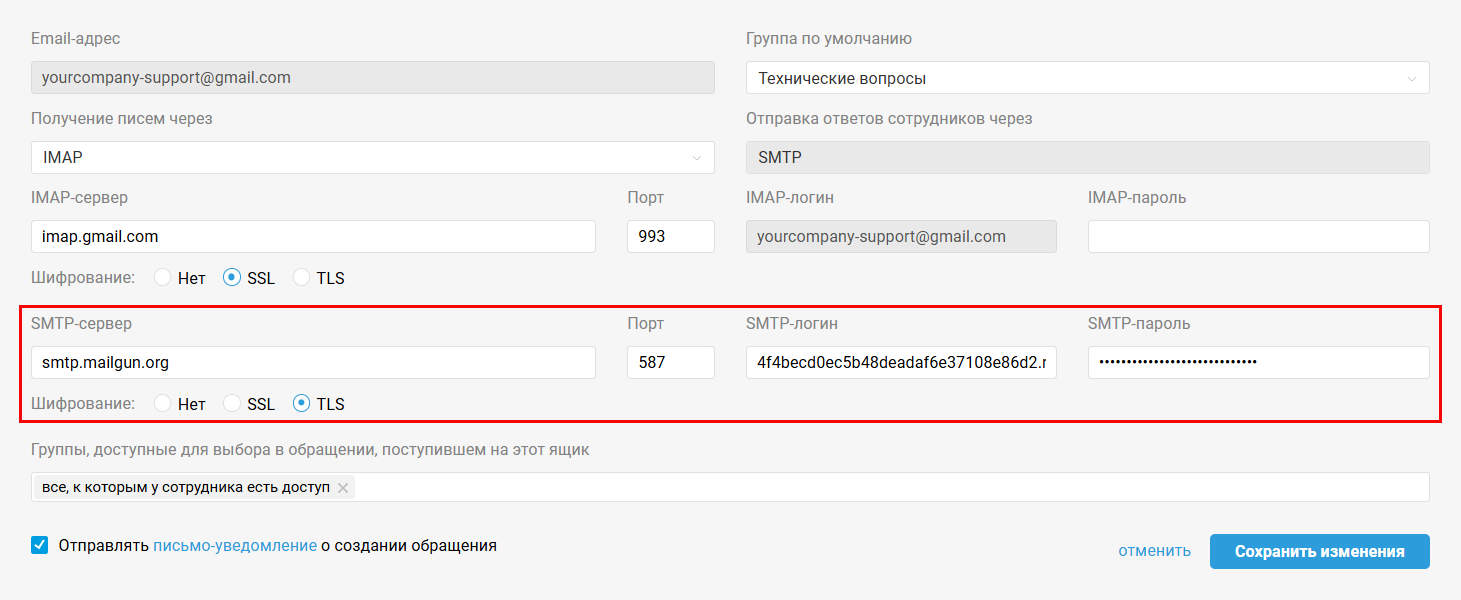The height and width of the screenshot is (600, 1461).
Task: Expand 'Группа по умолчанию' dropdown
Action: (x=1087, y=78)
